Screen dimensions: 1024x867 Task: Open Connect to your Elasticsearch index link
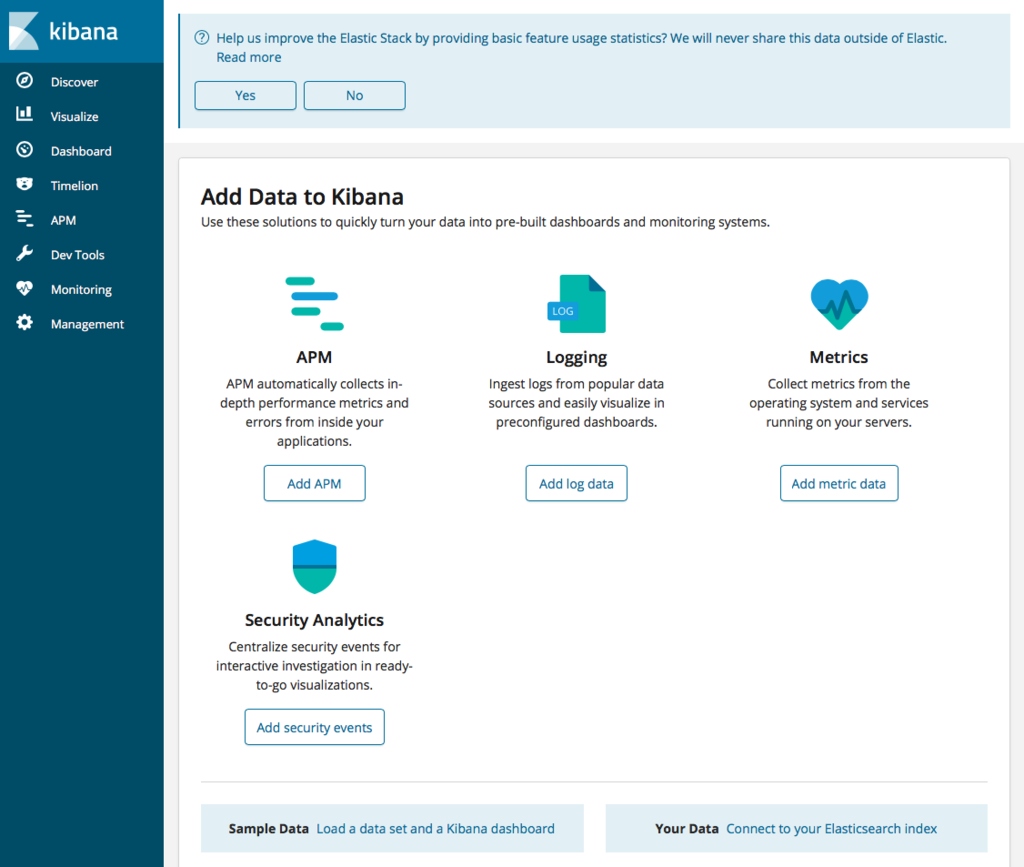[831, 828]
